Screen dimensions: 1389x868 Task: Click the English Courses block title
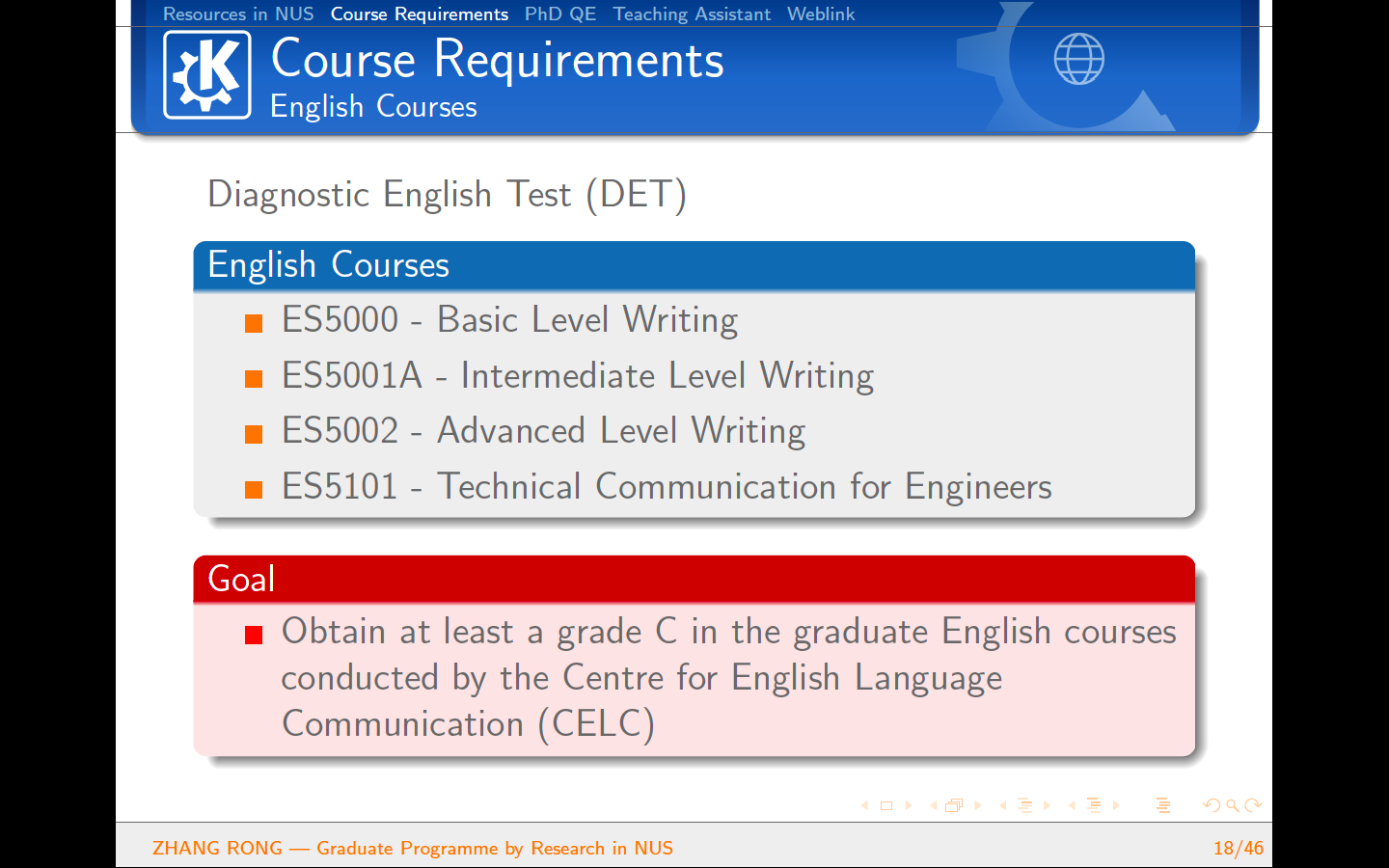point(329,265)
